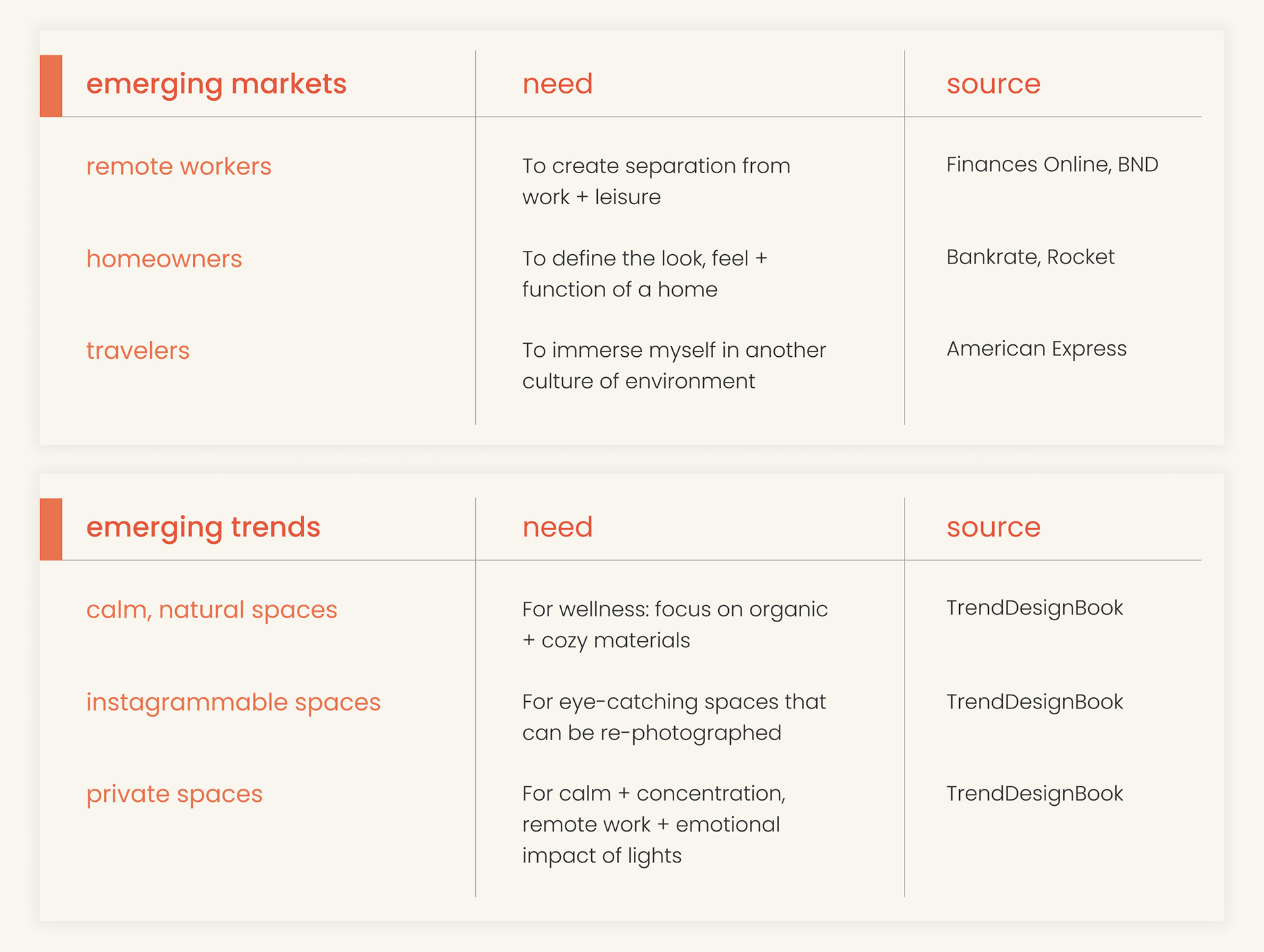Click the Finances Online, BND source

[x=1052, y=165]
